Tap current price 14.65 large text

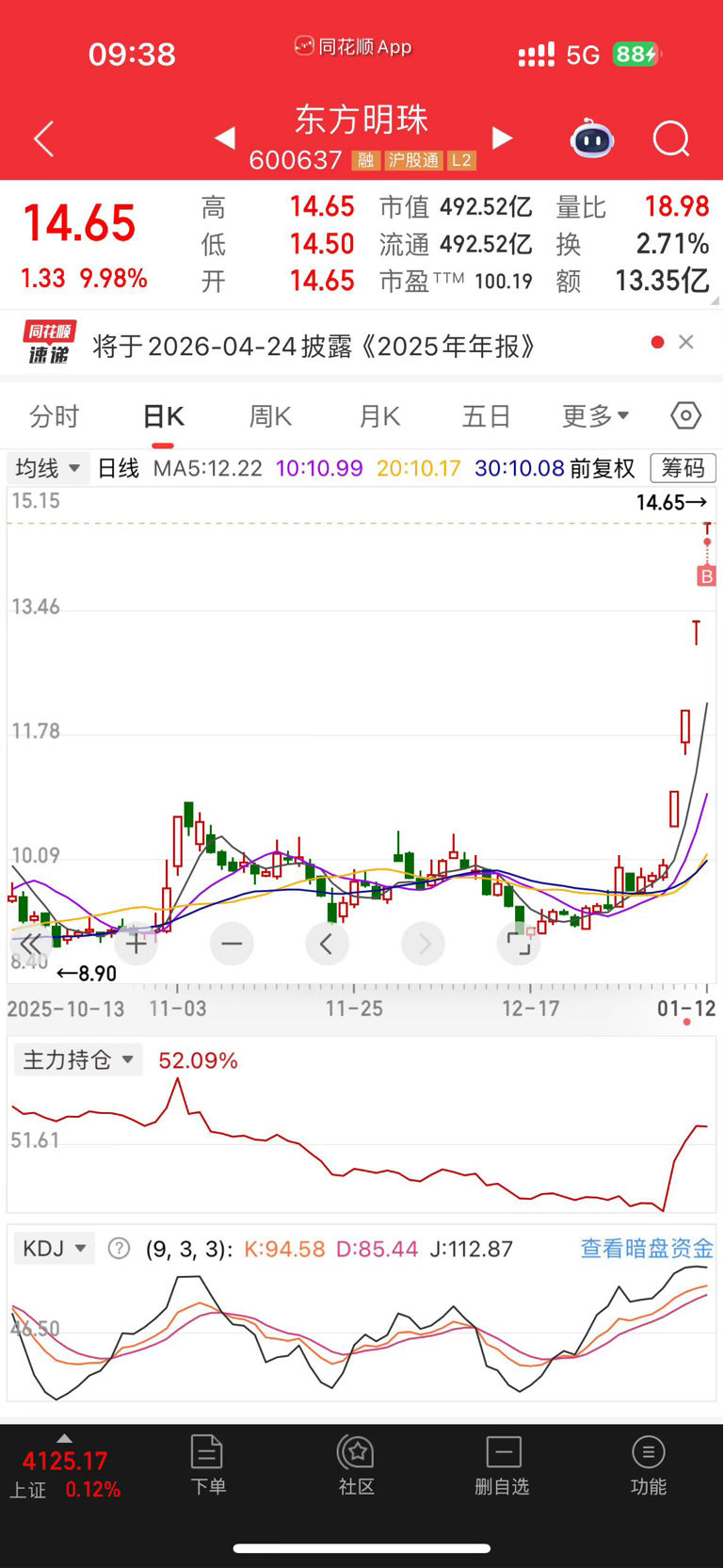(79, 224)
